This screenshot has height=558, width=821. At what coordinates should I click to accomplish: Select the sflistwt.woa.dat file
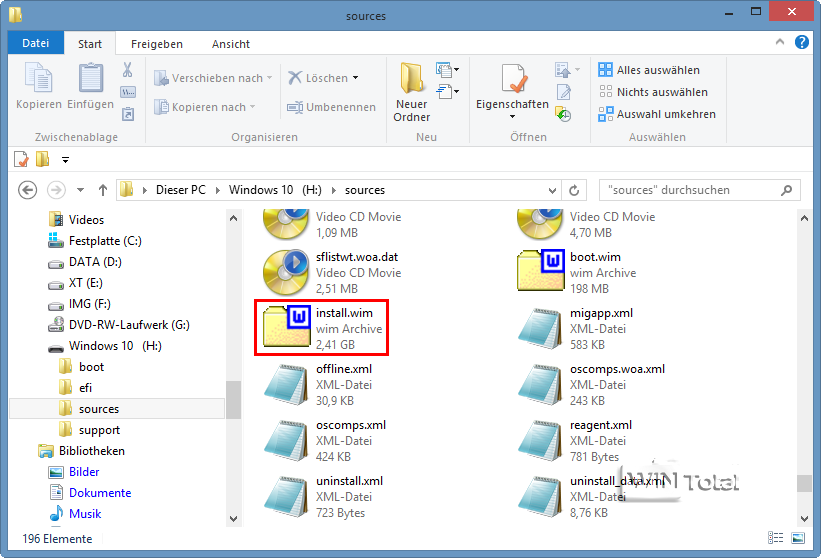(332, 272)
